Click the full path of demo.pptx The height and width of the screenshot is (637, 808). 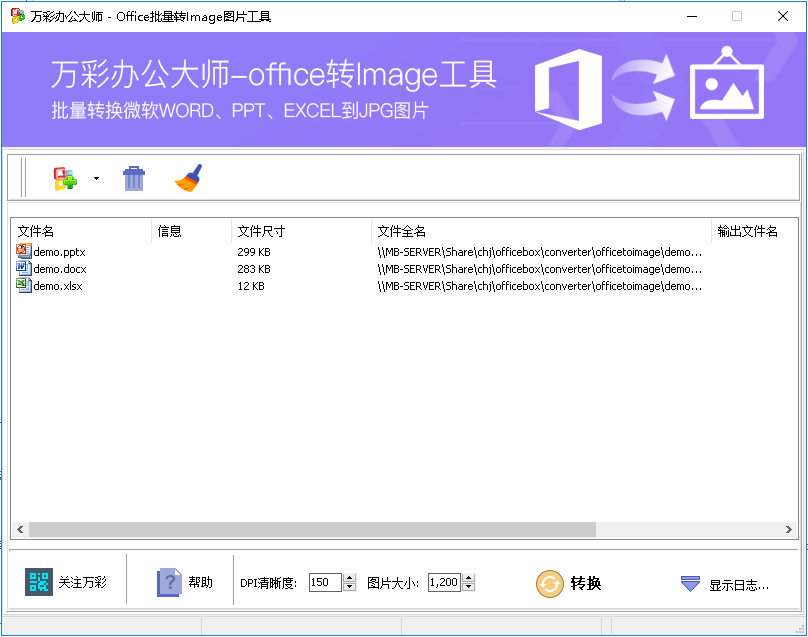coord(540,252)
